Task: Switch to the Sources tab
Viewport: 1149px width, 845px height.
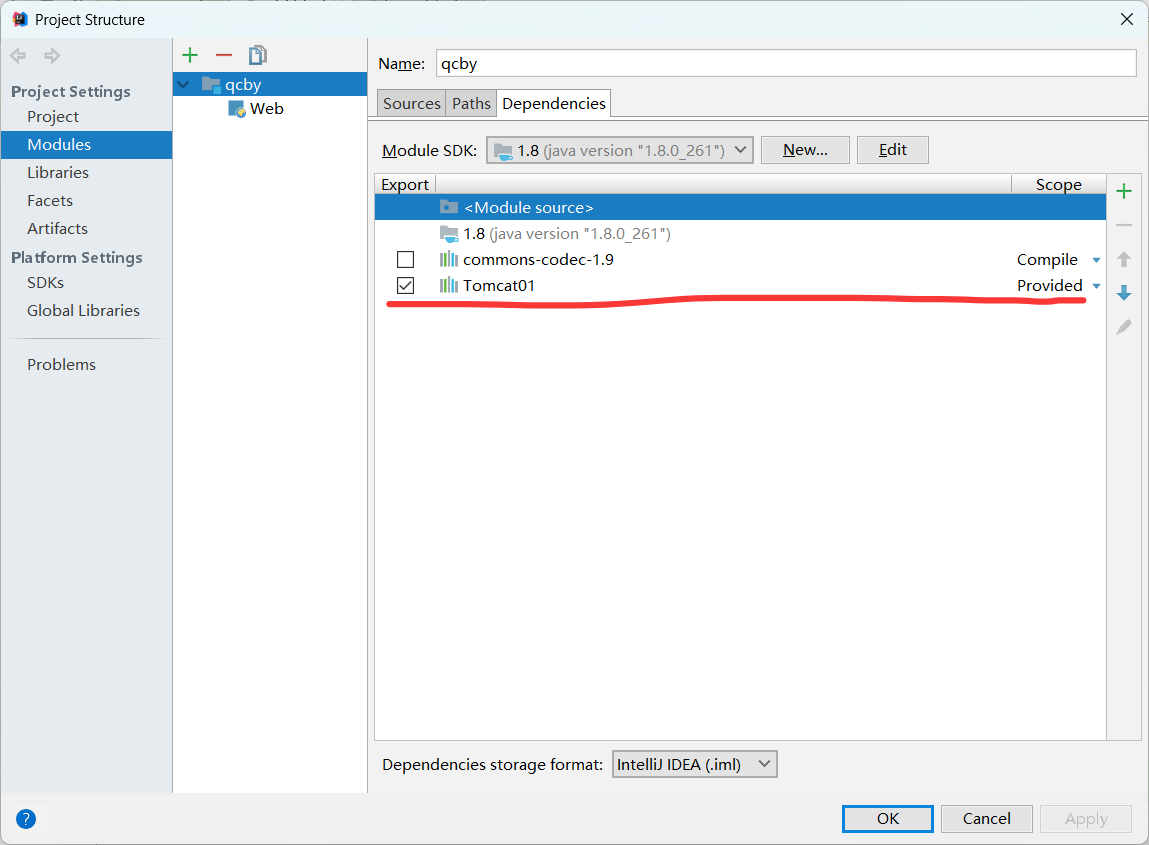Action: click(x=411, y=103)
